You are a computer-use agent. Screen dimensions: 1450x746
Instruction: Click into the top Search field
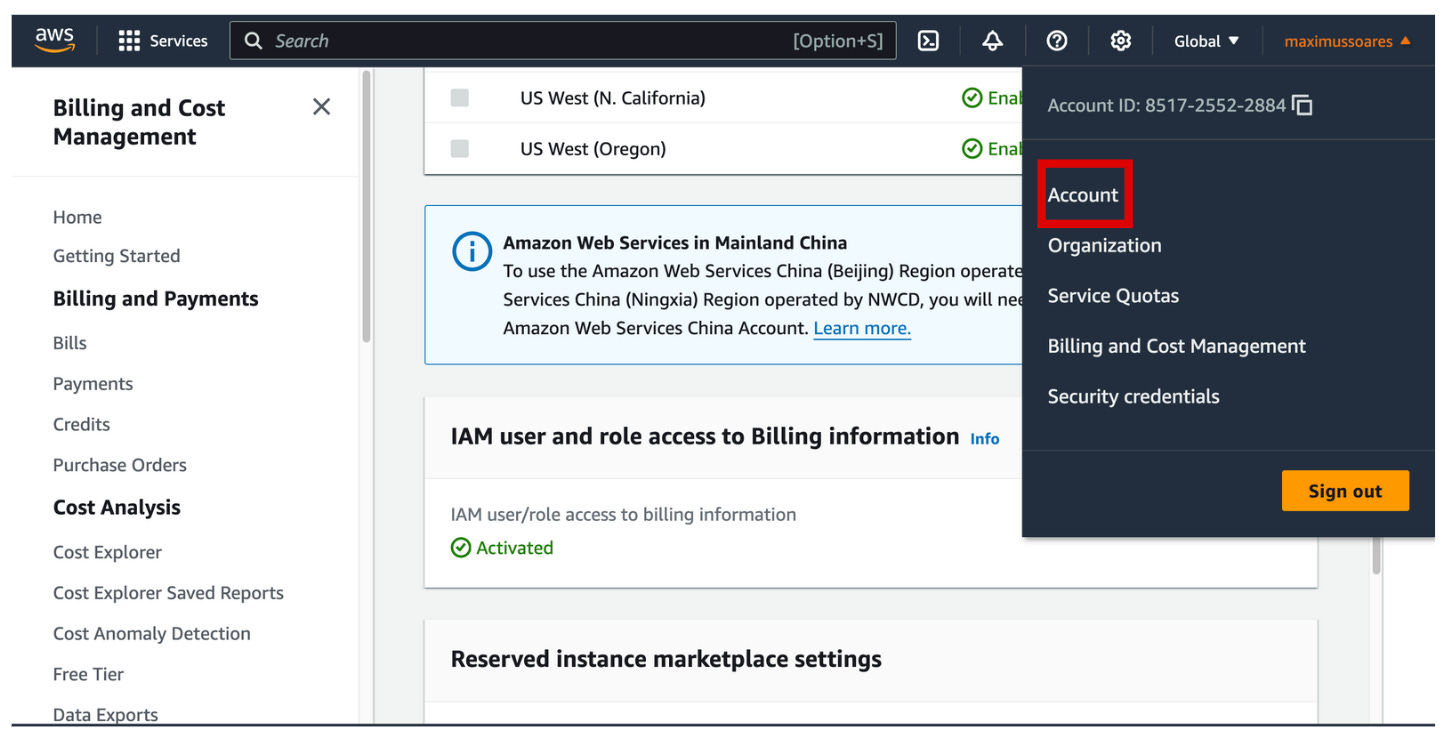pyautogui.click(x=563, y=41)
